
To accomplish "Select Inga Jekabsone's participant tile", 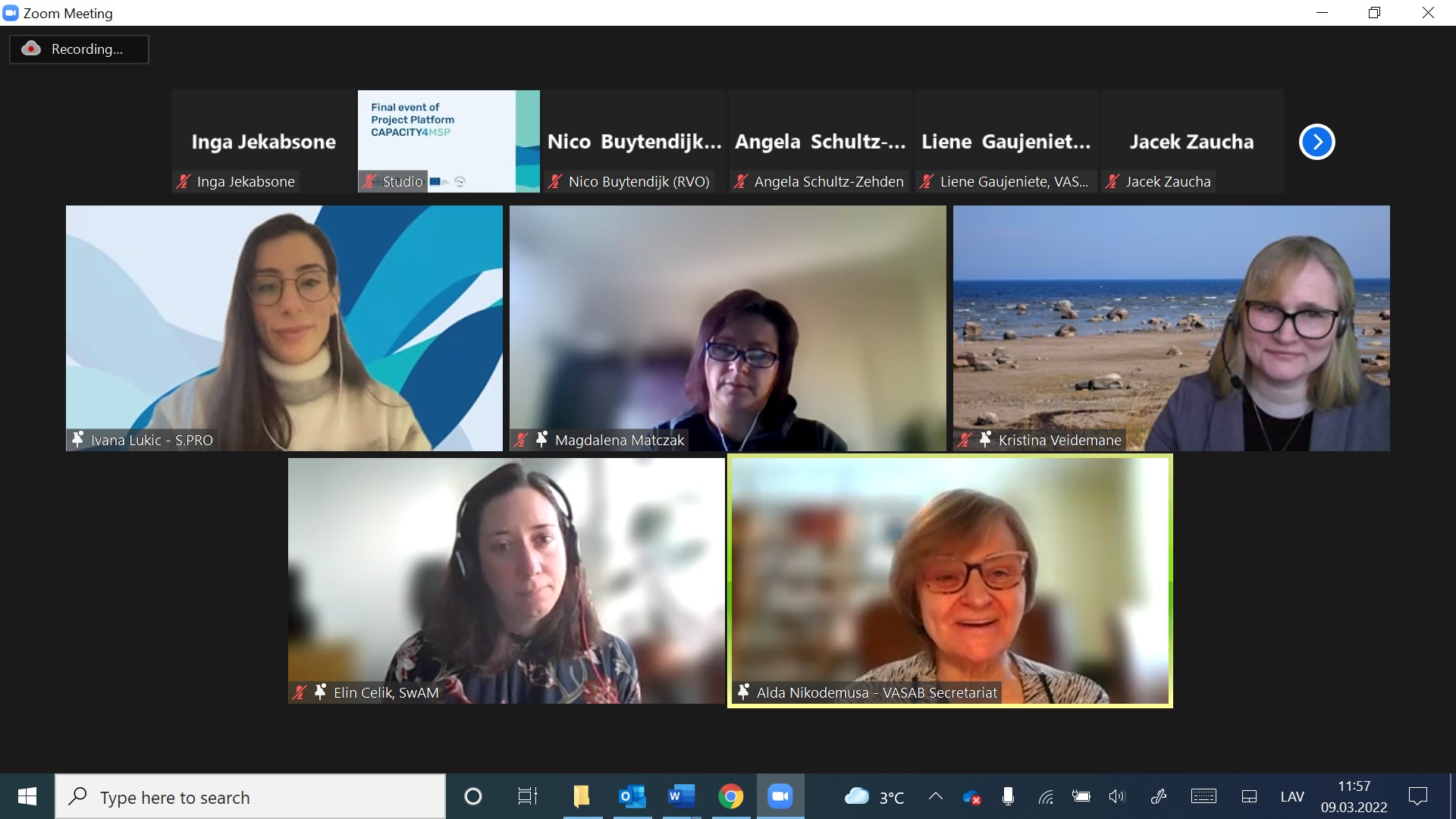I will pos(263,141).
